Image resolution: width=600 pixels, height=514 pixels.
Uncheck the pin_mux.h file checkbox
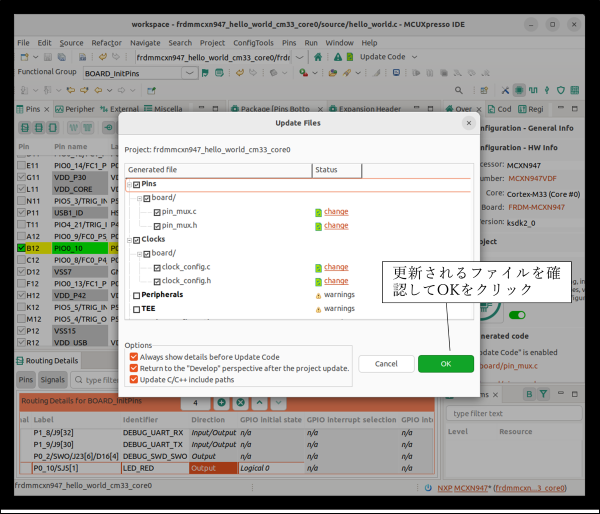pyautogui.click(x=156, y=226)
